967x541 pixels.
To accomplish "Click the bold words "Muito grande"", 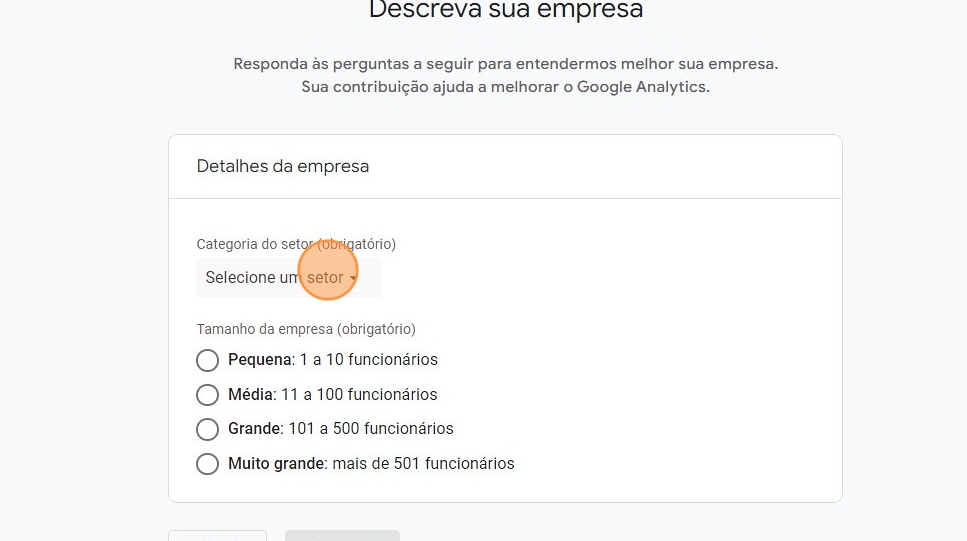I will pos(277,464).
